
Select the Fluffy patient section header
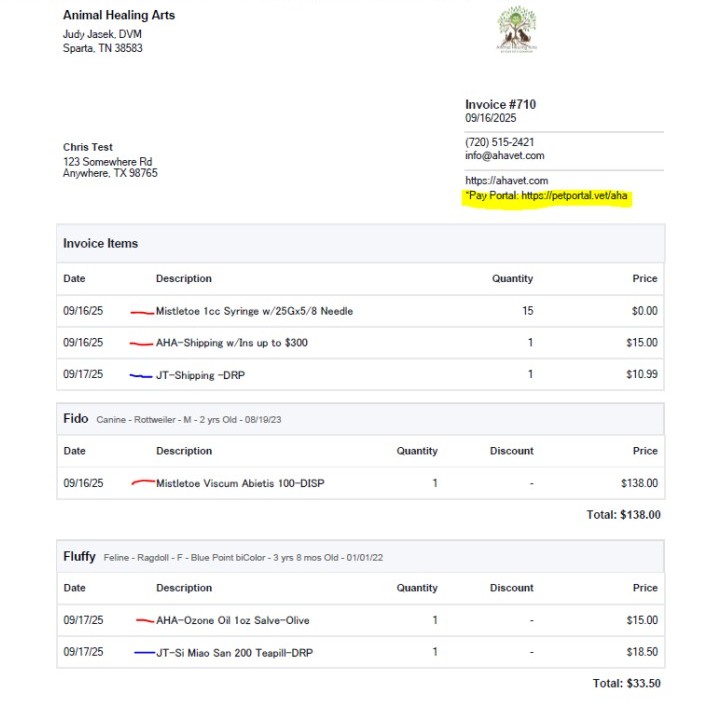[x=80, y=555]
